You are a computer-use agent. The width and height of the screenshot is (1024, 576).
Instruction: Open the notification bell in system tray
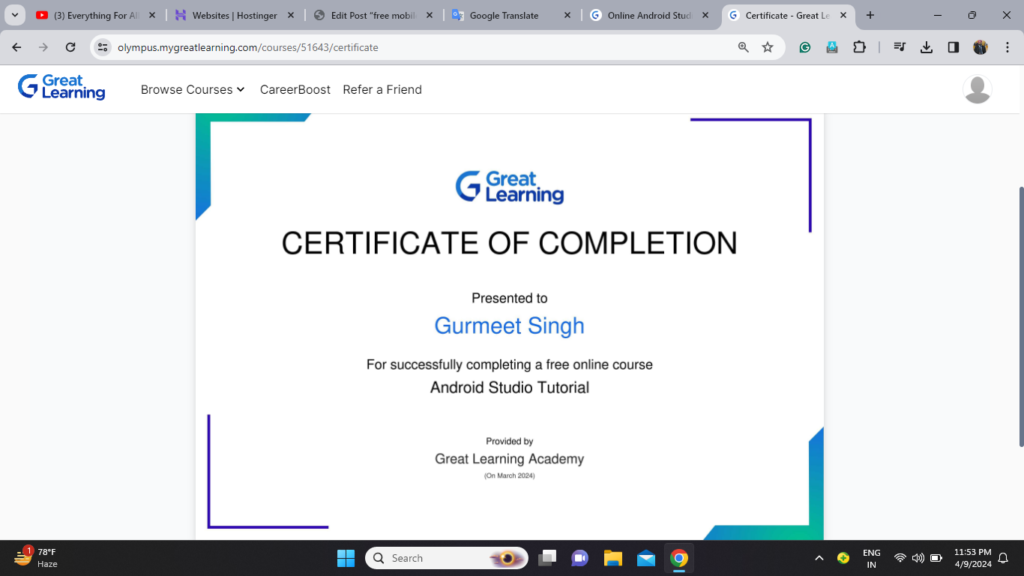1004,558
